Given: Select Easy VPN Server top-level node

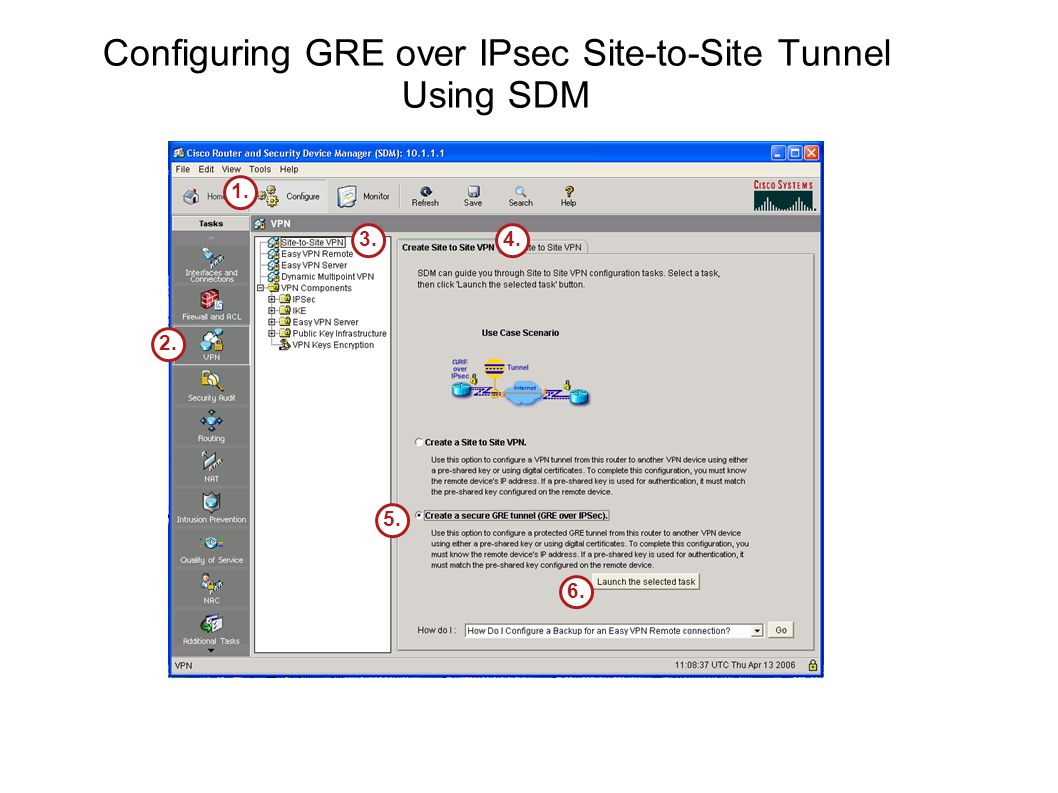Looking at the screenshot, I should (314, 265).
